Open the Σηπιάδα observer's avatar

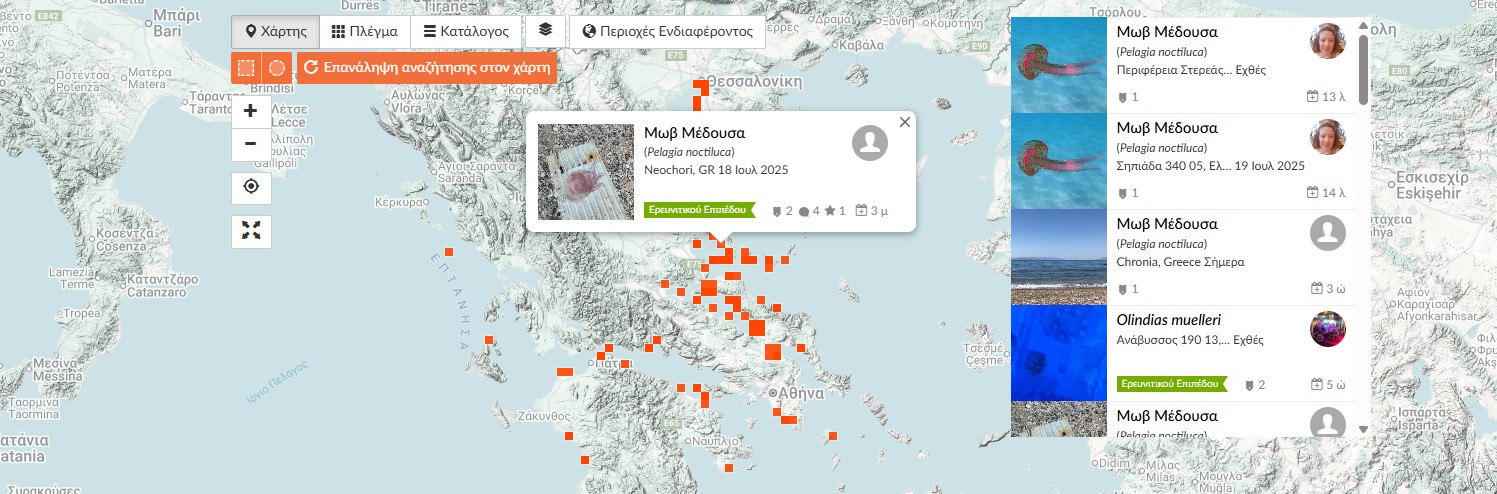(1328, 137)
